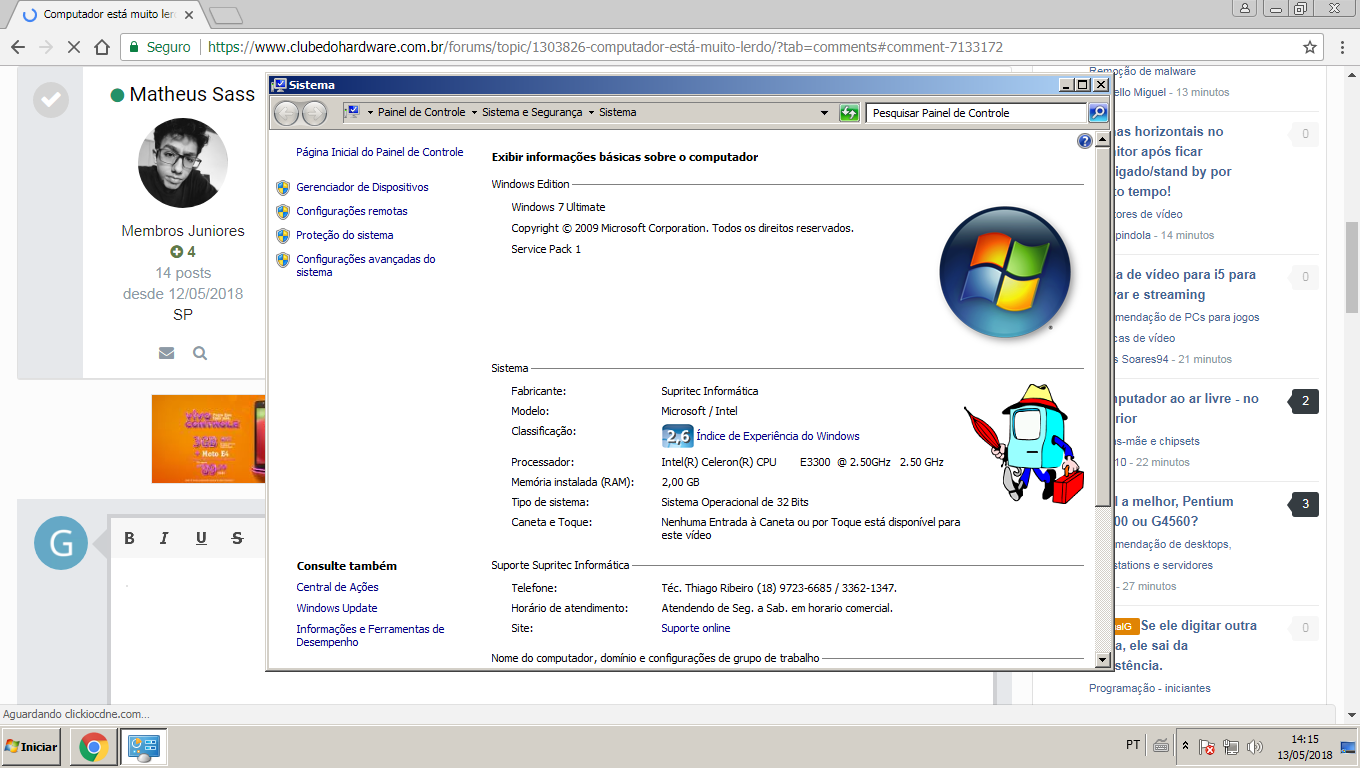Click the 2,6 Windows Experience rating badge

(x=677, y=436)
